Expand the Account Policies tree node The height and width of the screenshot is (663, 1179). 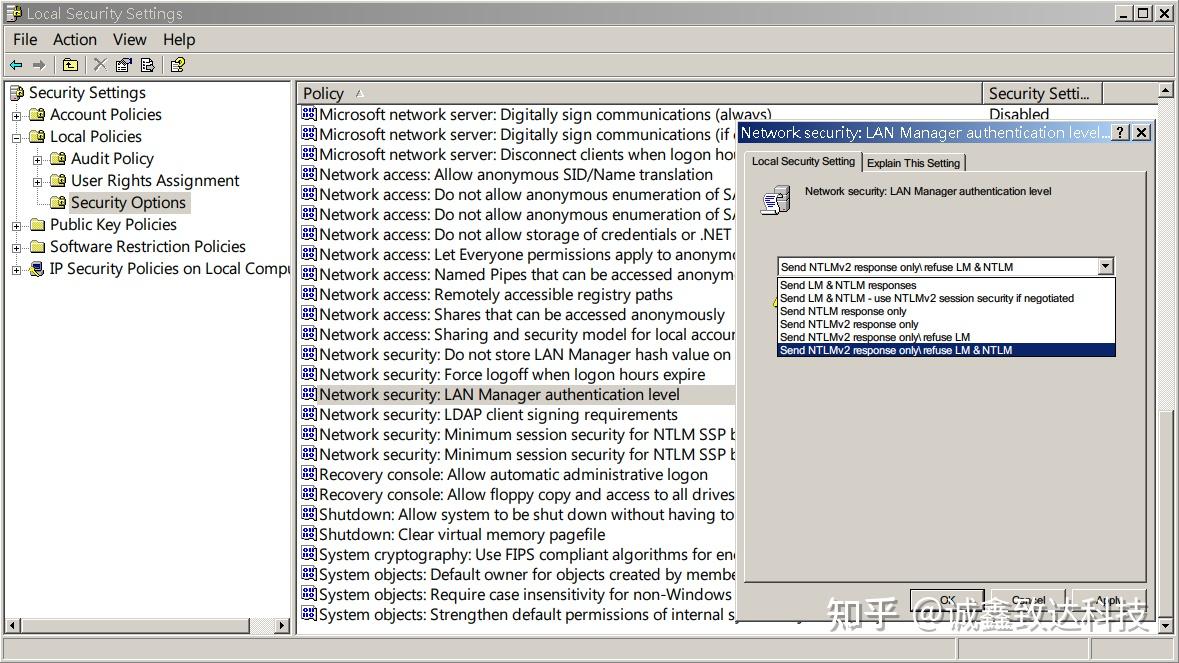(x=17, y=116)
